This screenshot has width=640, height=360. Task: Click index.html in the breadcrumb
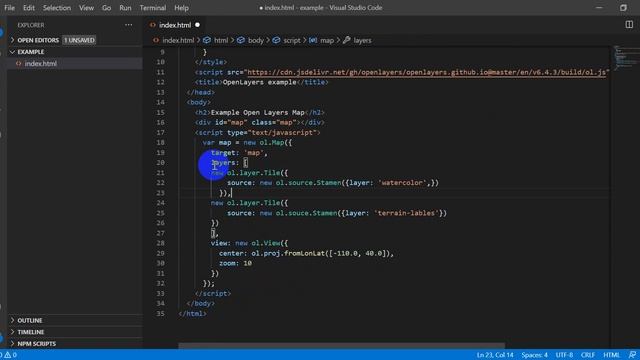point(178,40)
